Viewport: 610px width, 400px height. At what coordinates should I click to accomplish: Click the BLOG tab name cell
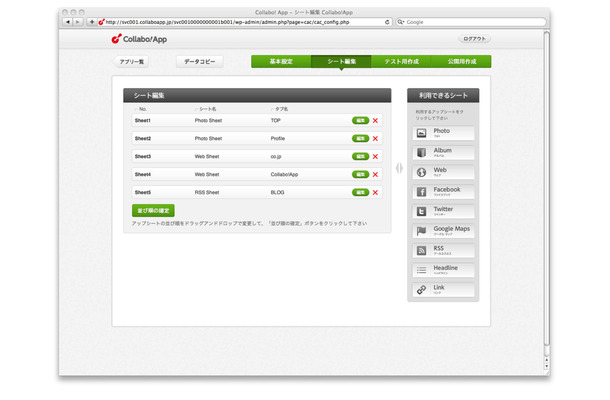pos(277,193)
